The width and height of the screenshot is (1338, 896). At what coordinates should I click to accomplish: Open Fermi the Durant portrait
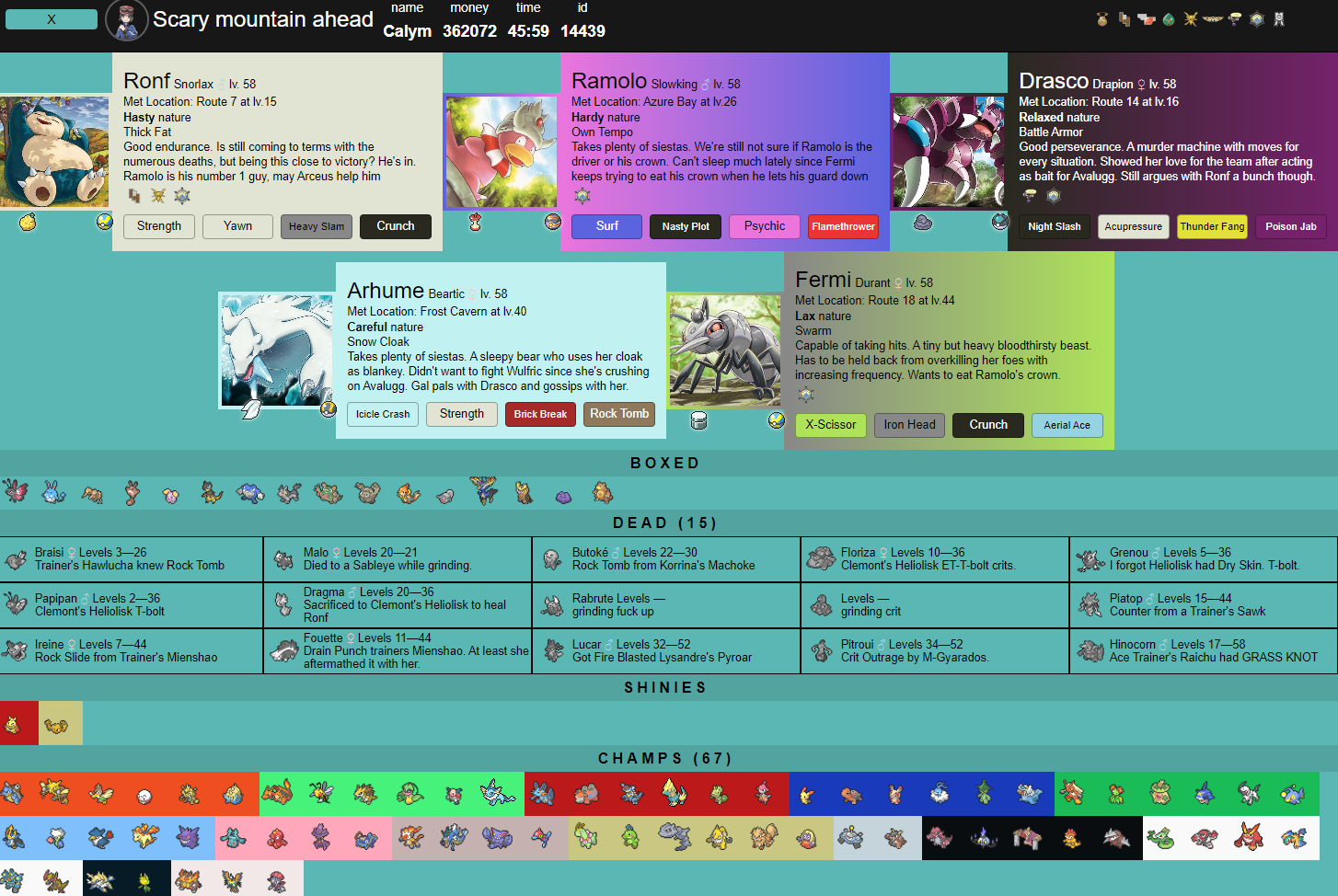click(x=725, y=350)
